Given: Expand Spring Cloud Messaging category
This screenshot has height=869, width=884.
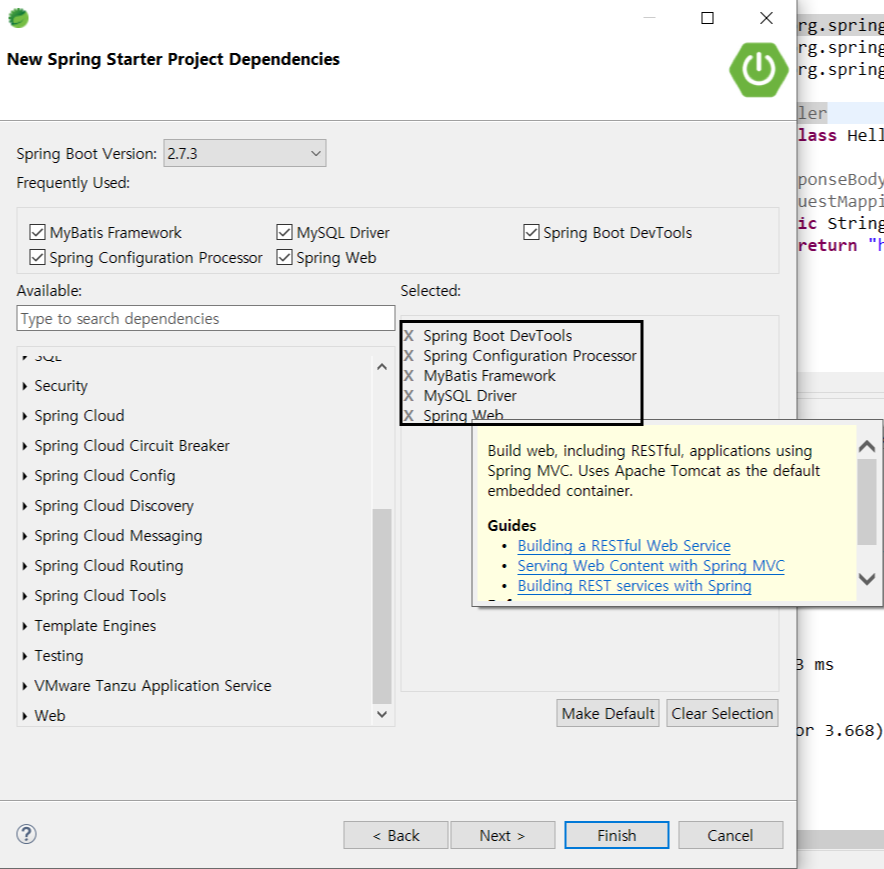Looking at the screenshot, I should pyautogui.click(x=24, y=536).
